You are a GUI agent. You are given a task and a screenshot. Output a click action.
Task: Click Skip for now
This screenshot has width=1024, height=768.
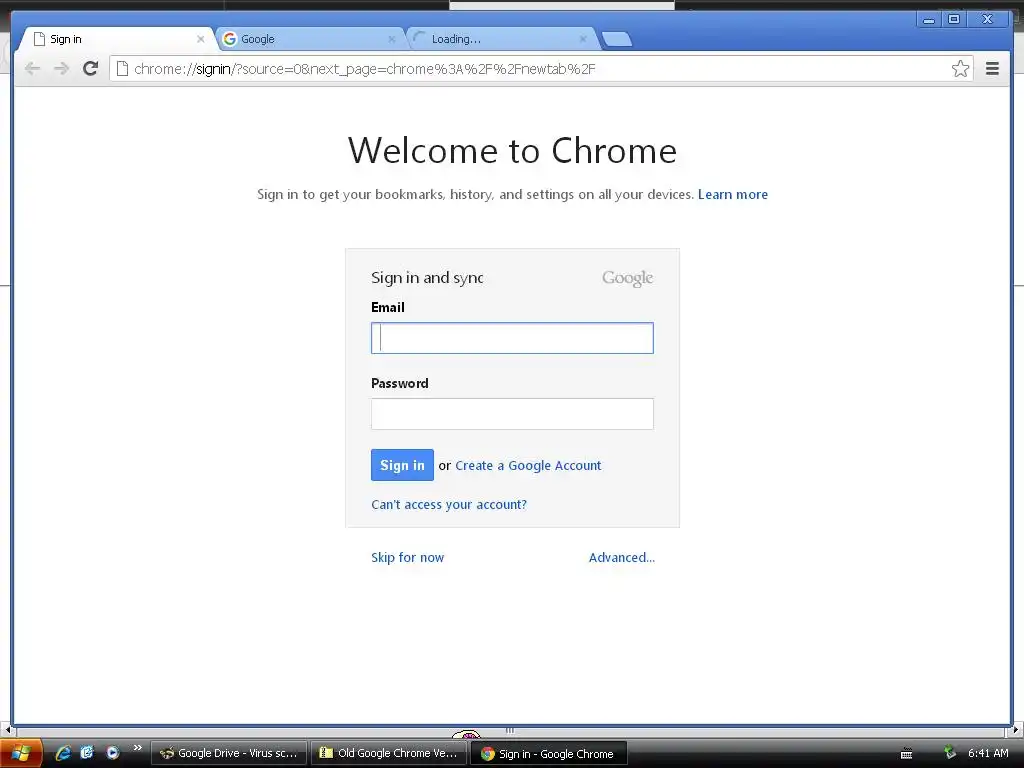click(x=408, y=557)
